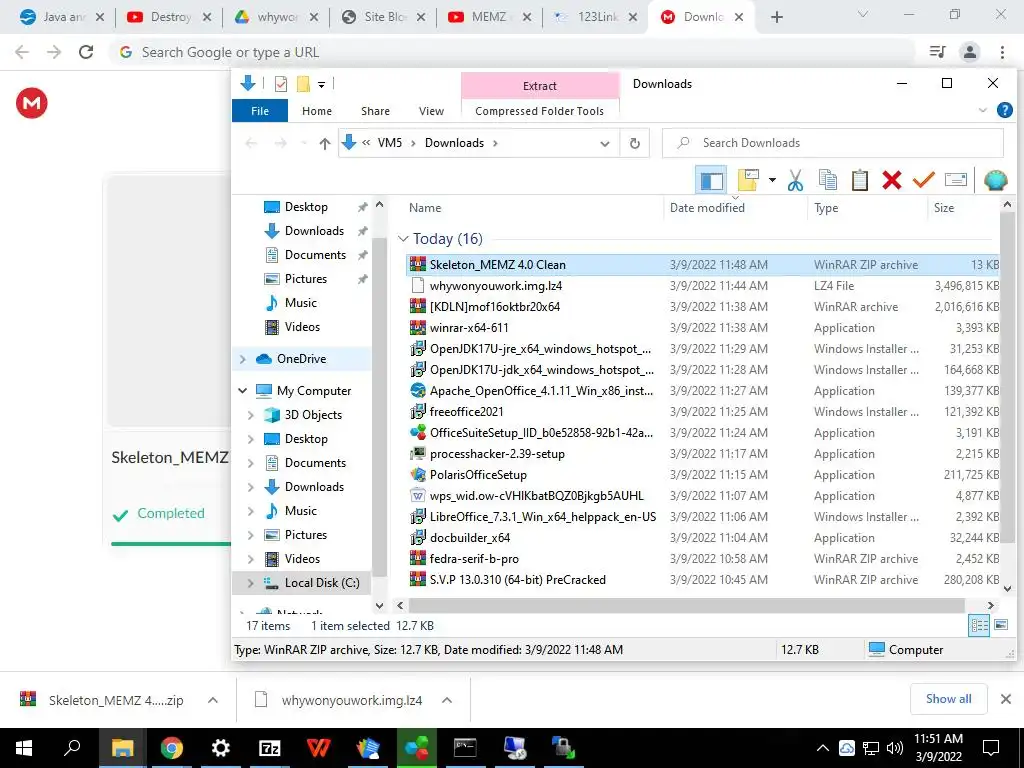Open dropdown arrow next to folder toolbar icon
Viewport: 1024px width, 768px height.
point(772,180)
